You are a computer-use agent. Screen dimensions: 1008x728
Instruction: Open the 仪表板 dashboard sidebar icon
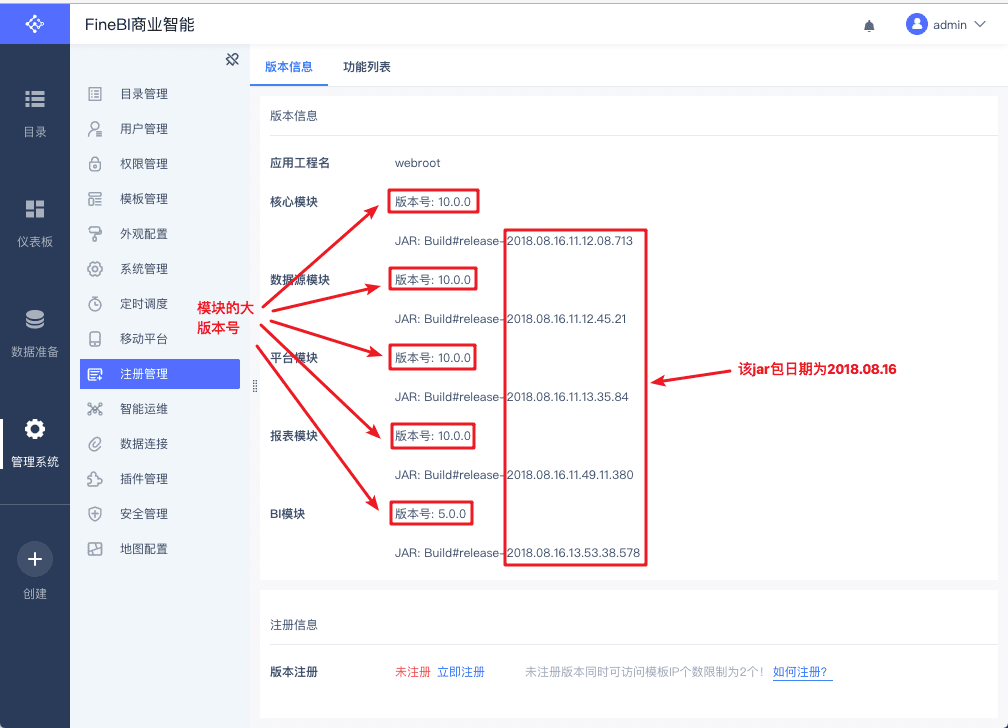tap(35, 209)
